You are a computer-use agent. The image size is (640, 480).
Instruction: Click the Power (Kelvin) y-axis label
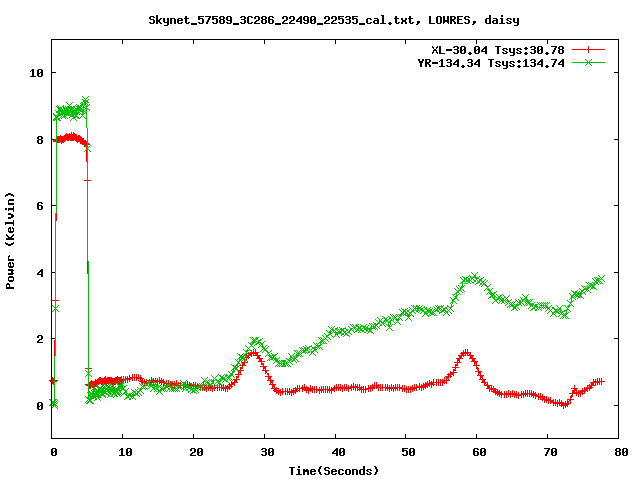click(10, 241)
